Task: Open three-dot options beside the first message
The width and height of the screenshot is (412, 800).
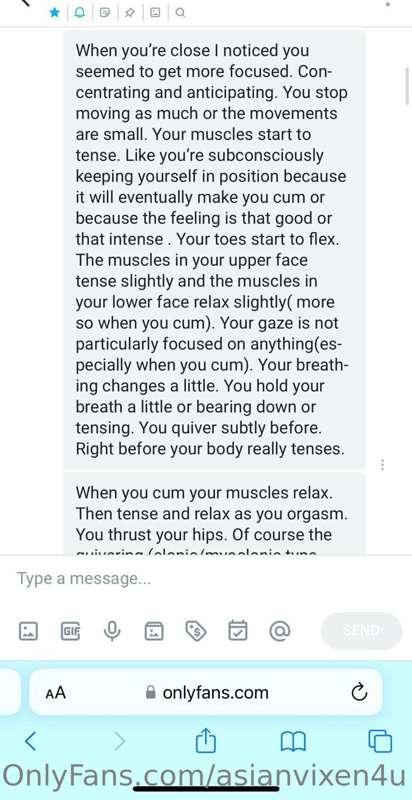Action: point(382,464)
